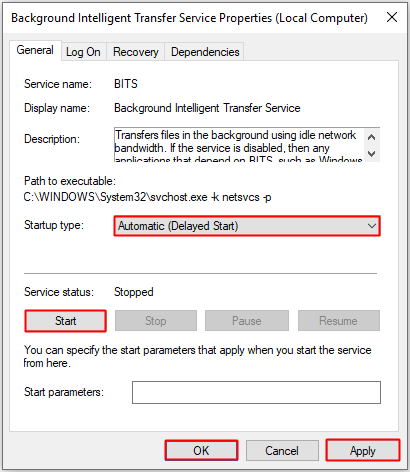
Task: Click the BITS service name value
Action: point(126,84)
